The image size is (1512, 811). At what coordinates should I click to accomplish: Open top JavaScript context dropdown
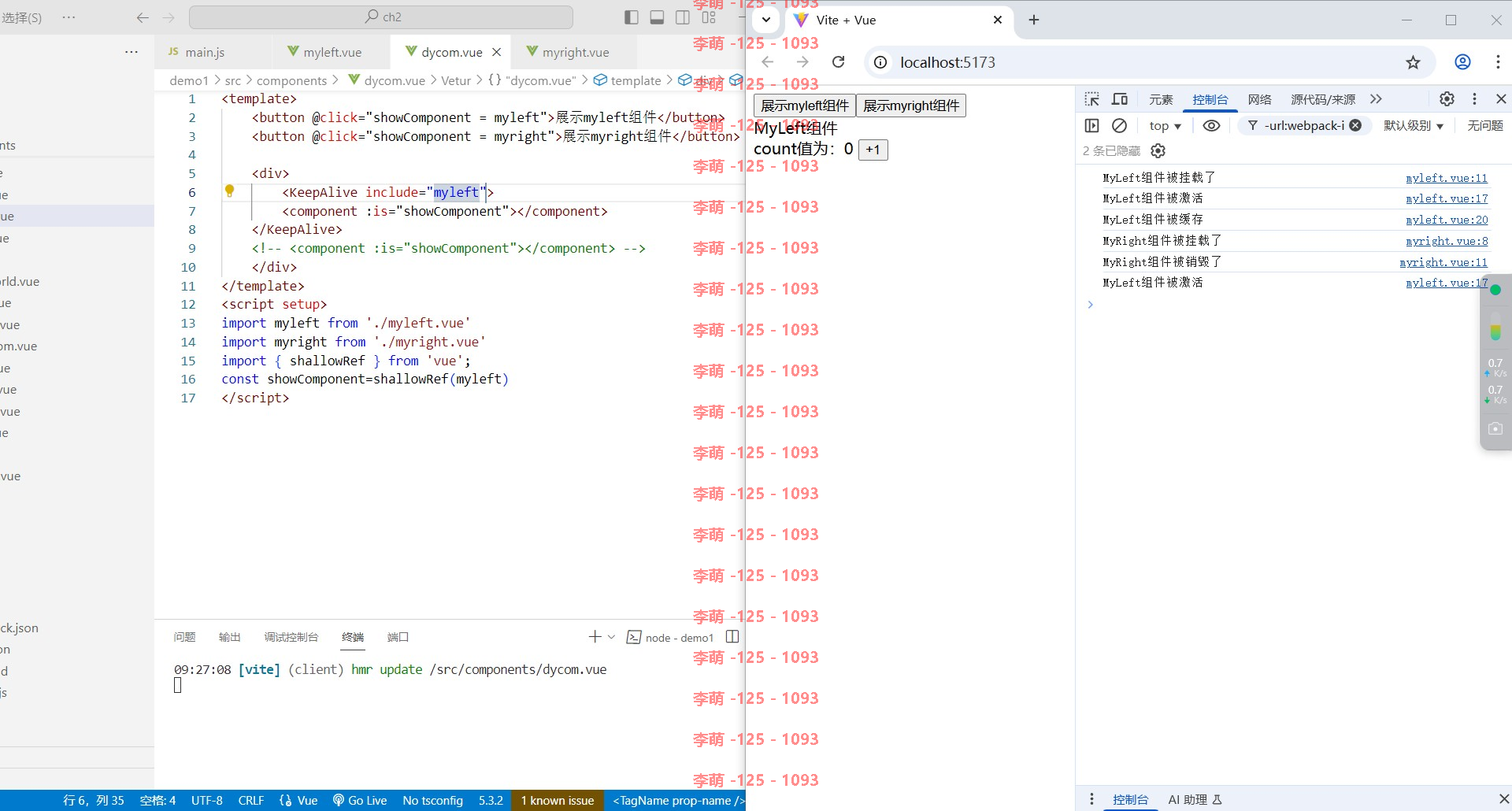click(1165, 126)
